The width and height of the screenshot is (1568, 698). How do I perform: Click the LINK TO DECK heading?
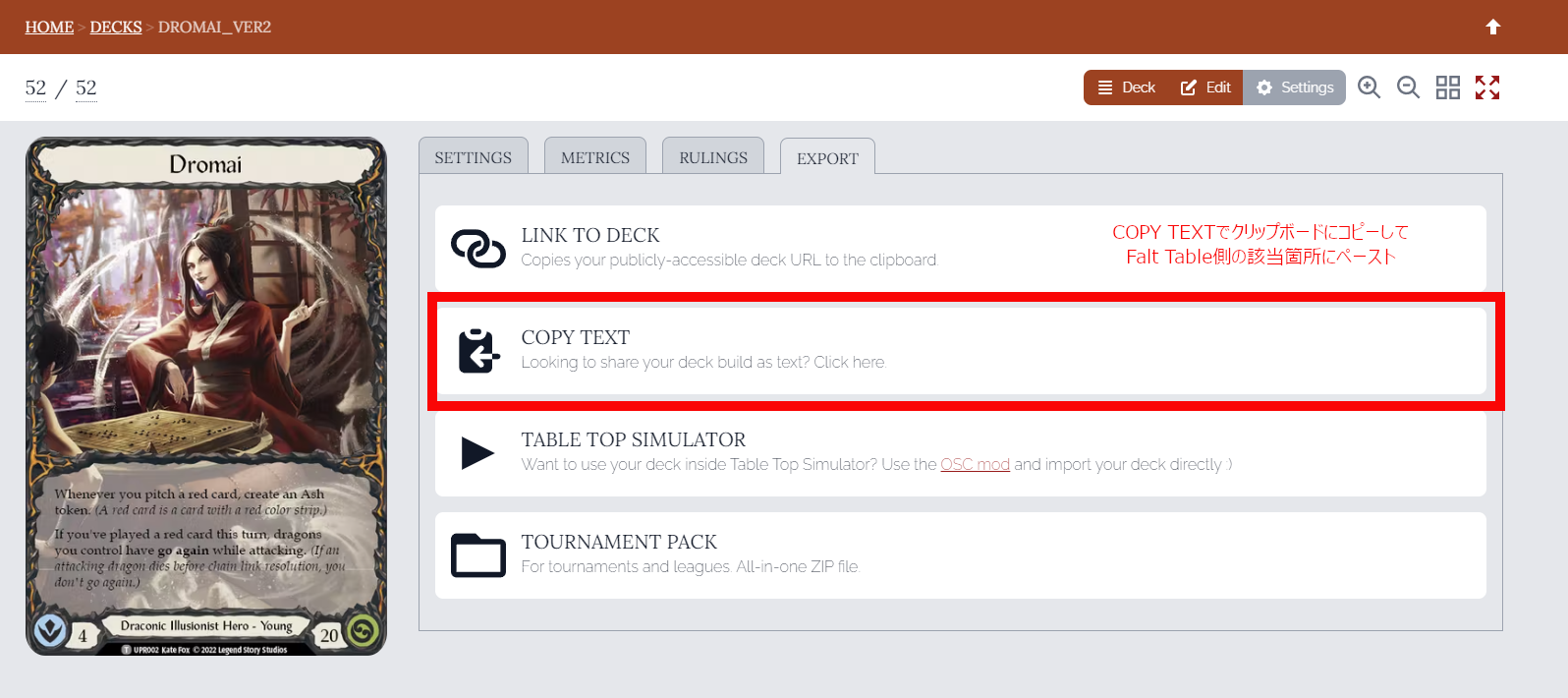590,235
